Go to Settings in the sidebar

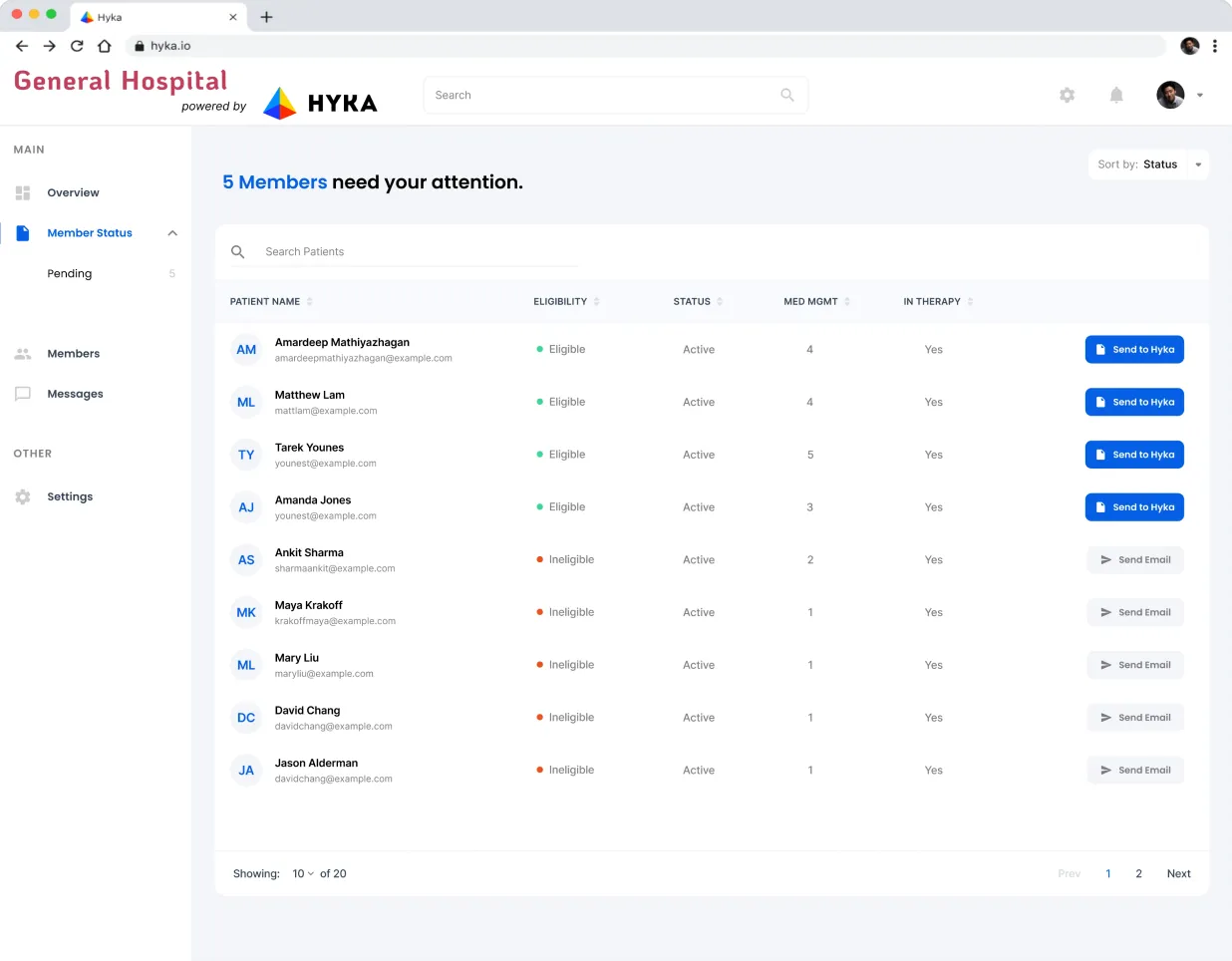pyautogui.click(x=70, y=496)
